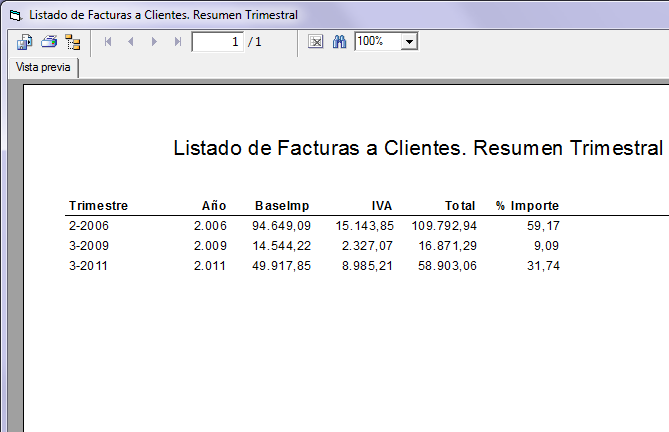Screen dimensions: 669x432
Task: Click the report title heading
Action: 418,149
